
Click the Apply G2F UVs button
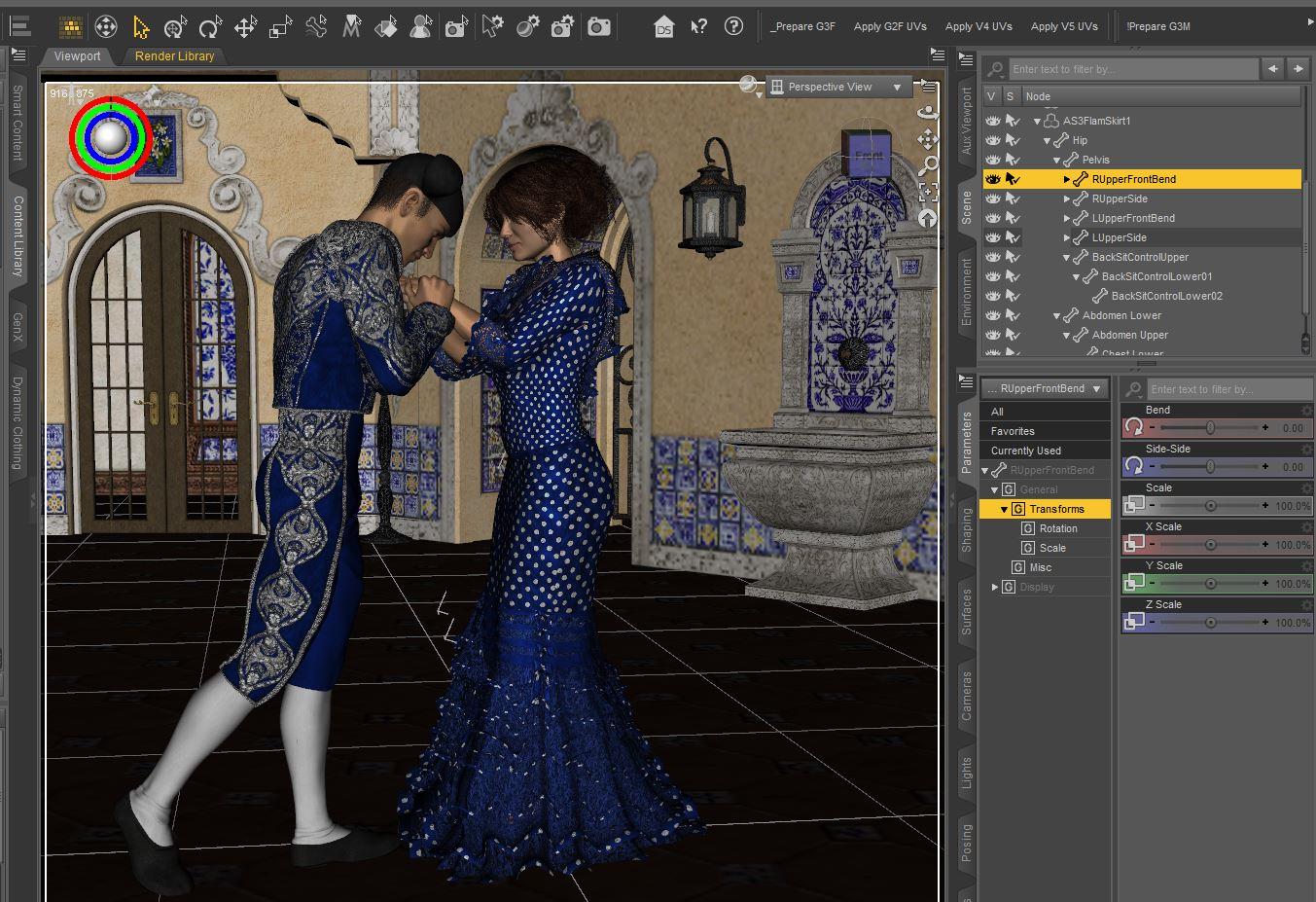tap(890, 26)
